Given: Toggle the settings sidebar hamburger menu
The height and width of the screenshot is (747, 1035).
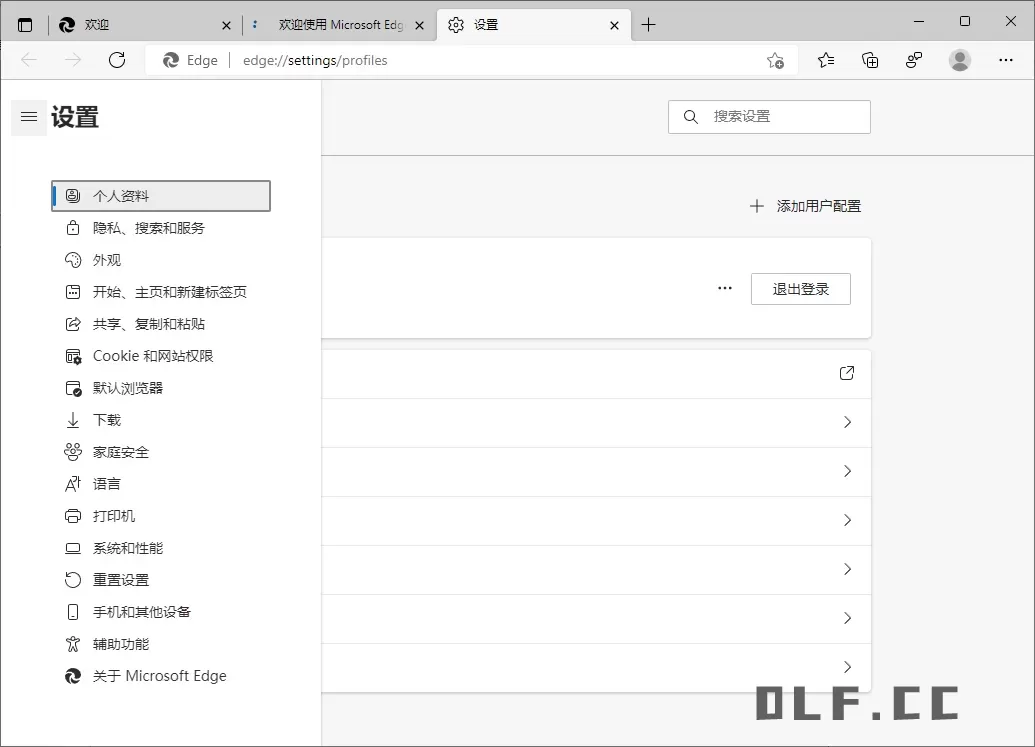Looking at the screenshot, I should point(28,117).
